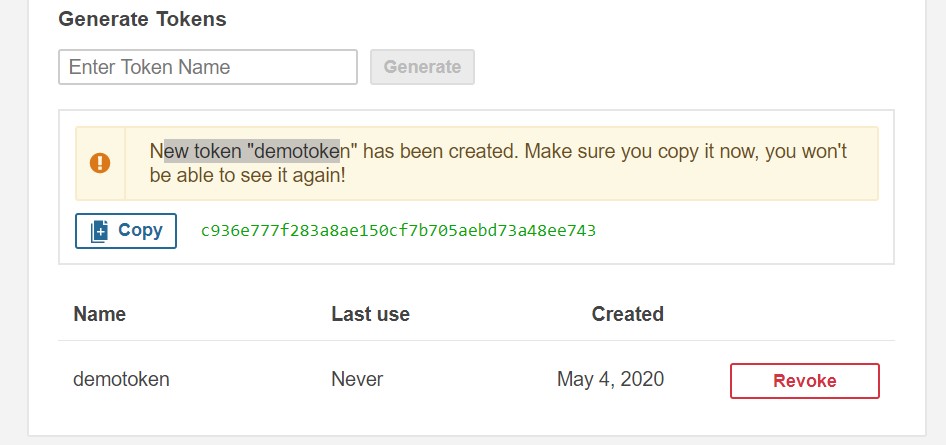Click the word Copy in Copy button
The image size is (946, 445).
(140, 230)
